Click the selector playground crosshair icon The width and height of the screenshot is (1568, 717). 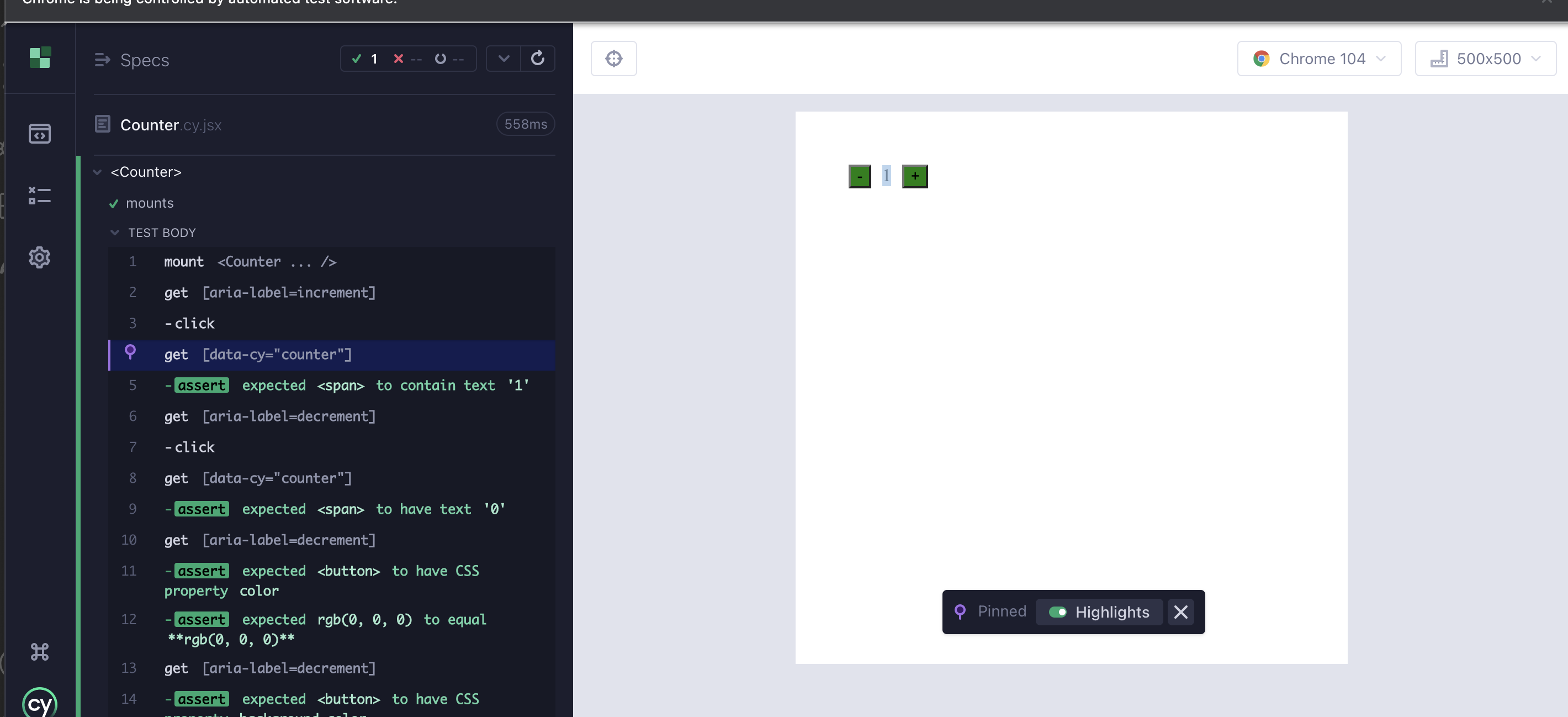point(614,58)
